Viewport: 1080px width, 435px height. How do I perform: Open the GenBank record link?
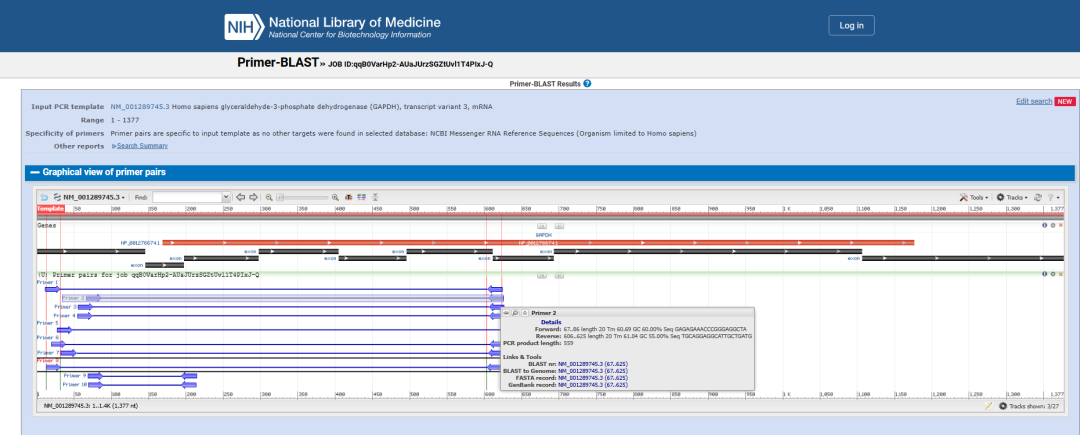(592, 385)
